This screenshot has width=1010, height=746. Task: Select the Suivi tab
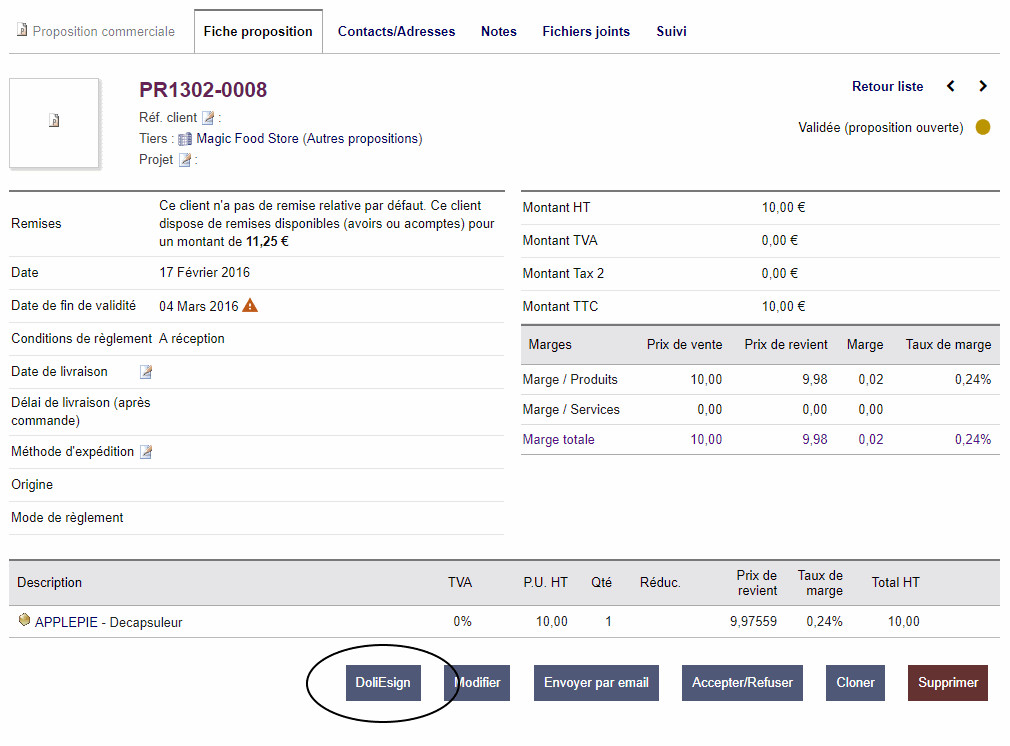(671, 31)
